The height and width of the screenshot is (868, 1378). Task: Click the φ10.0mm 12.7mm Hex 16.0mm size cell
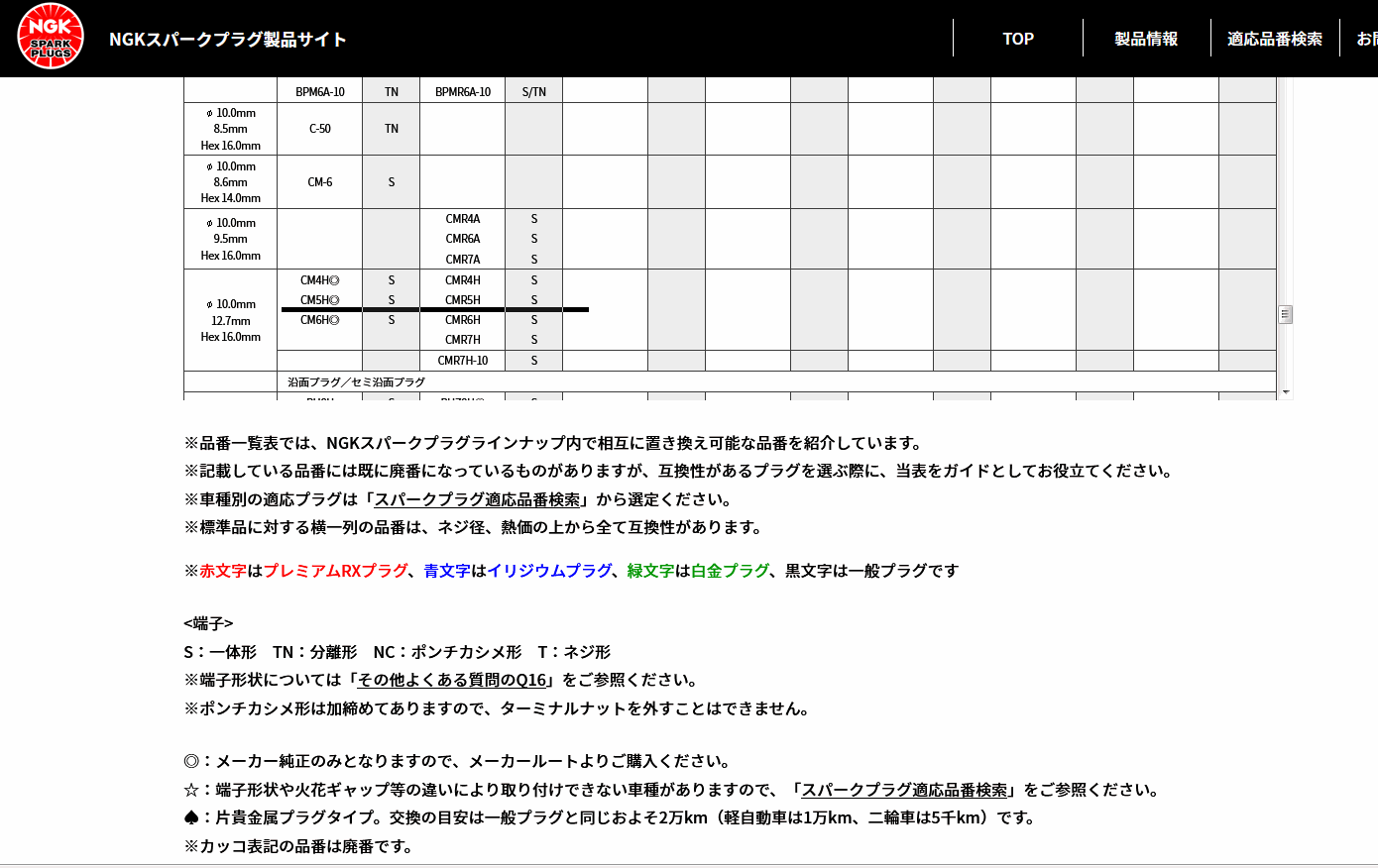tap(231, 320)
